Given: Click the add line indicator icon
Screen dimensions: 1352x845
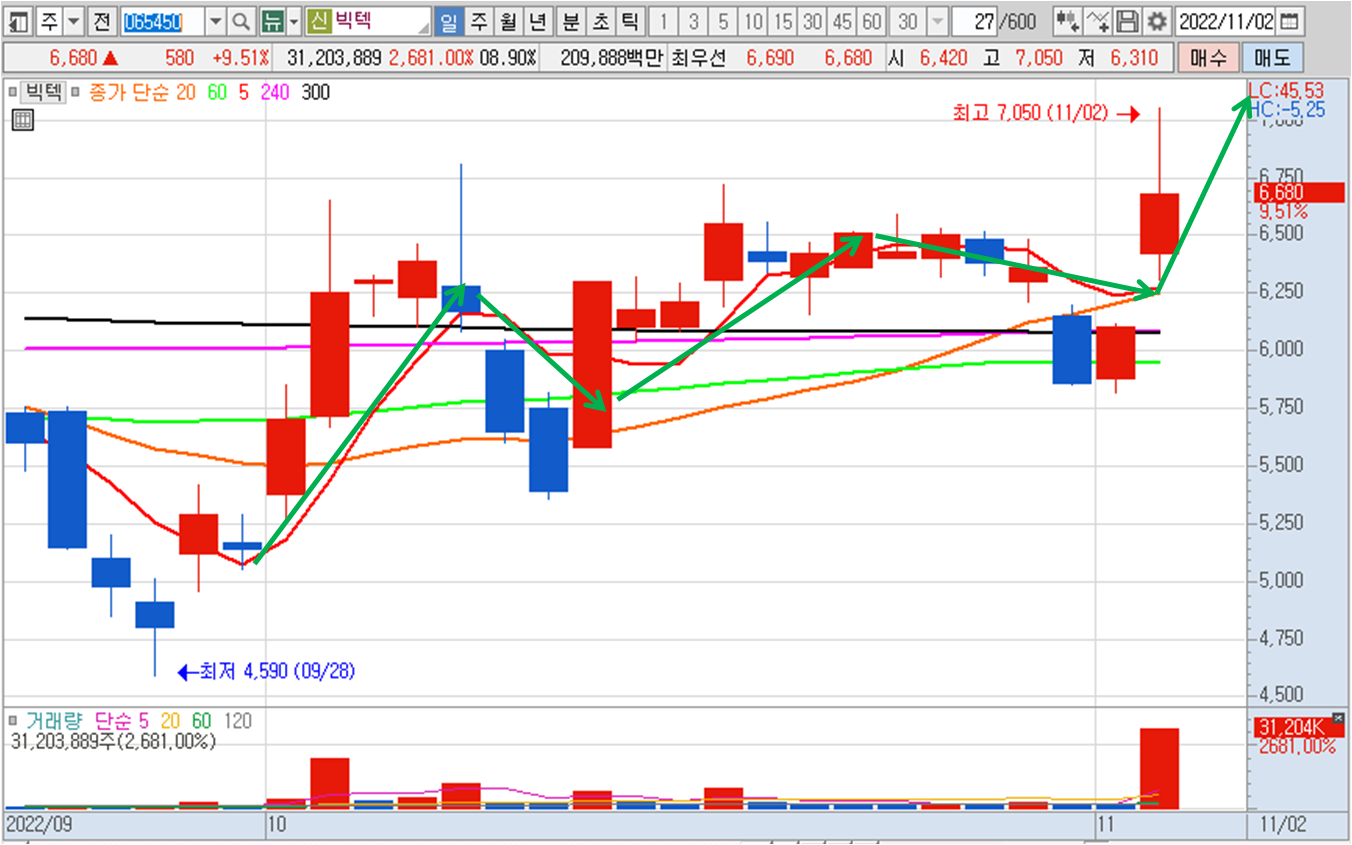Looking at the screenshot, I should pos(1097,21).
